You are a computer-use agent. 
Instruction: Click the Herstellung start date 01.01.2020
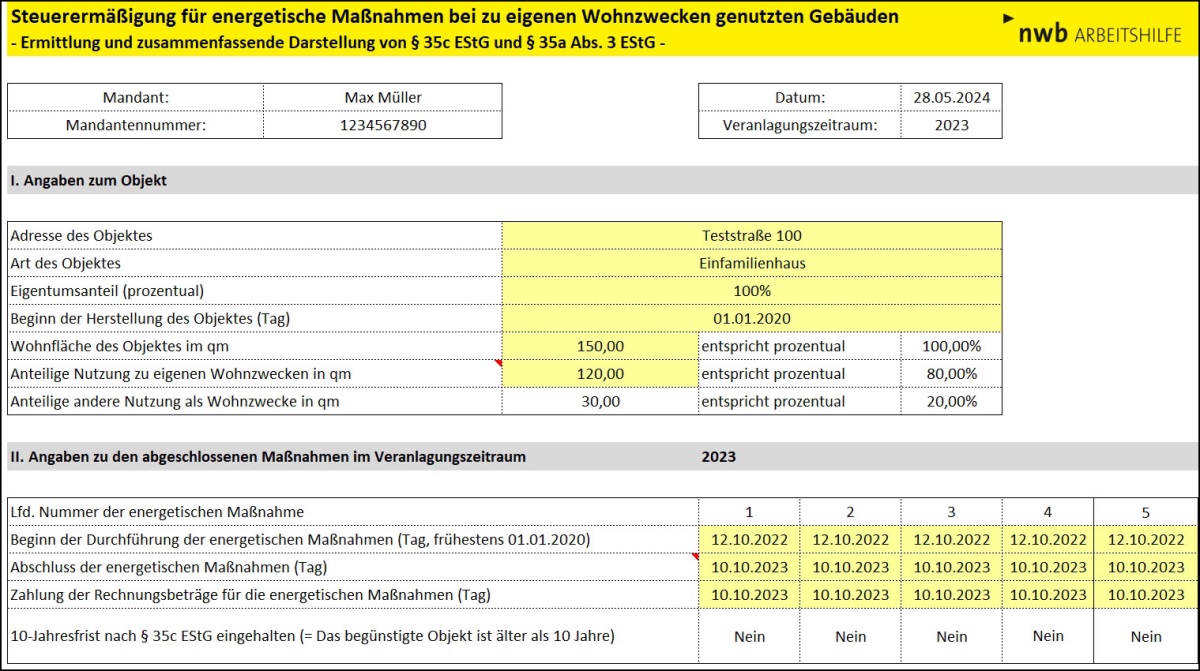(x=751, y=318)
